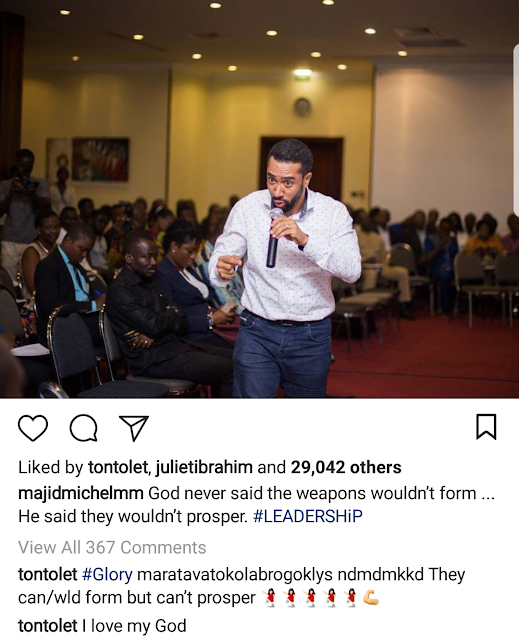This screenshot has width=519, height=640.
Task: Tap the post photo of speaker
Action: pyautogui.click(x=260, y=199)
